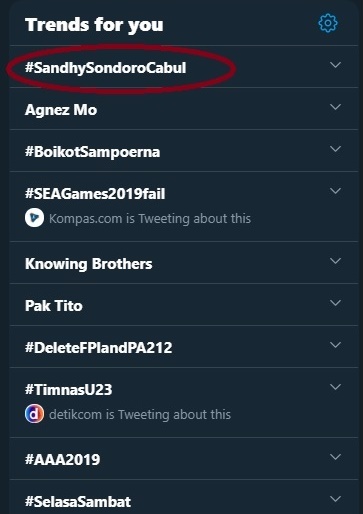
Task: Expand the #DeleteFPIandPA212 trend options
Action: click(335, 345)
